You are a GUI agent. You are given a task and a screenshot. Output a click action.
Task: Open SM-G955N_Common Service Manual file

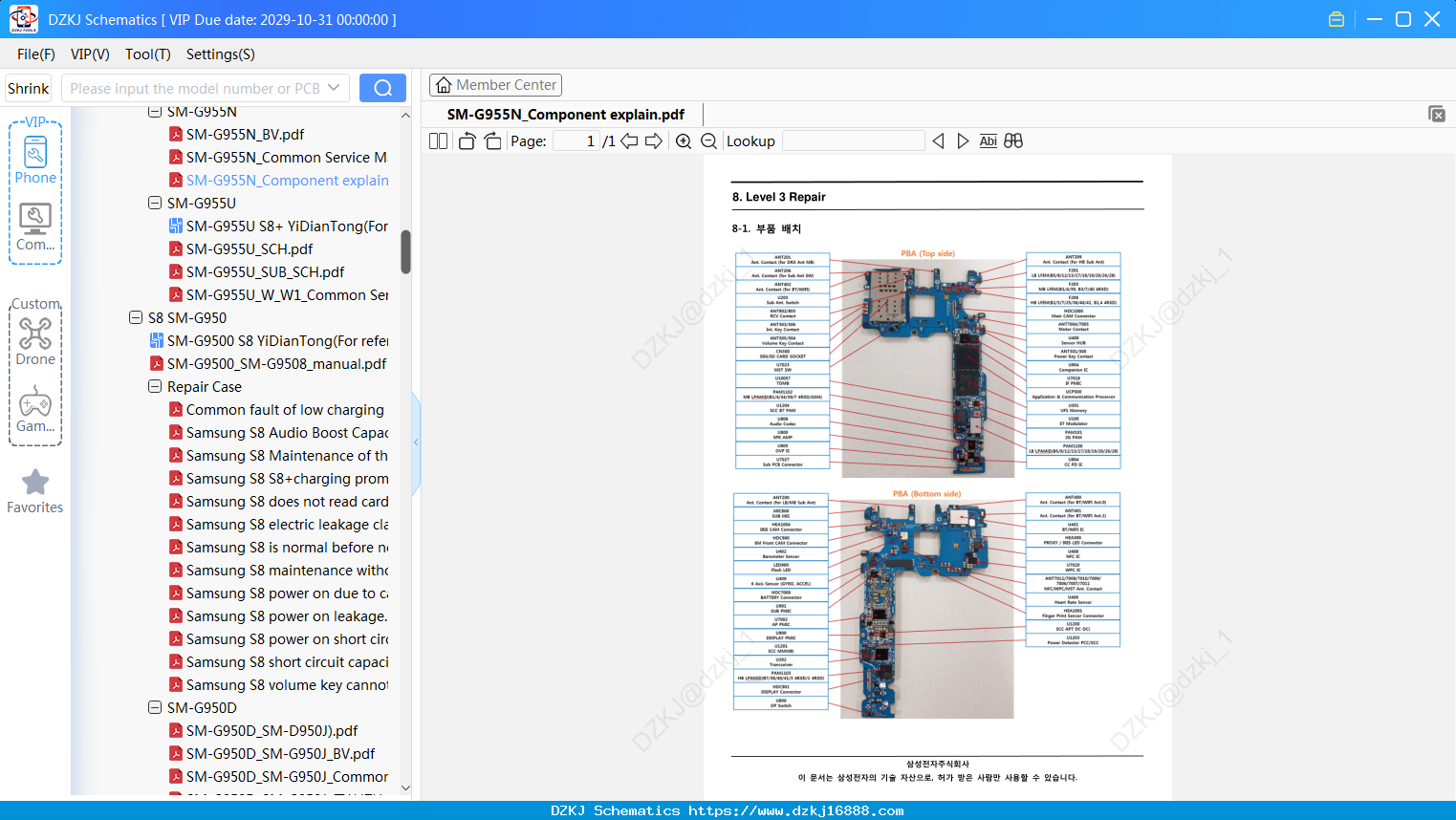tap(278, 157)
